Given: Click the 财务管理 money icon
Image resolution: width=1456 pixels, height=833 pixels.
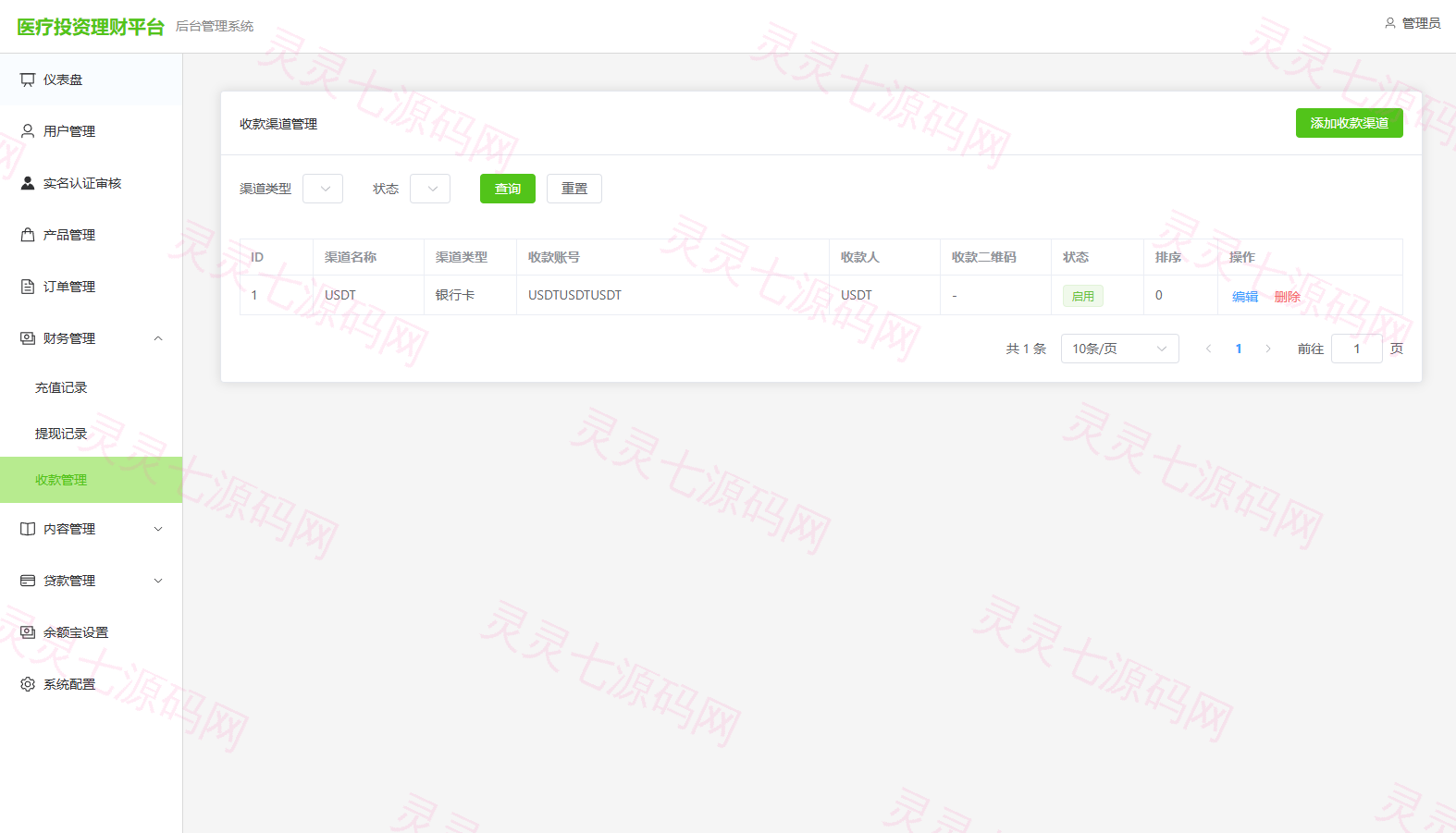Looking at the screenshot, I should (28, 338).
